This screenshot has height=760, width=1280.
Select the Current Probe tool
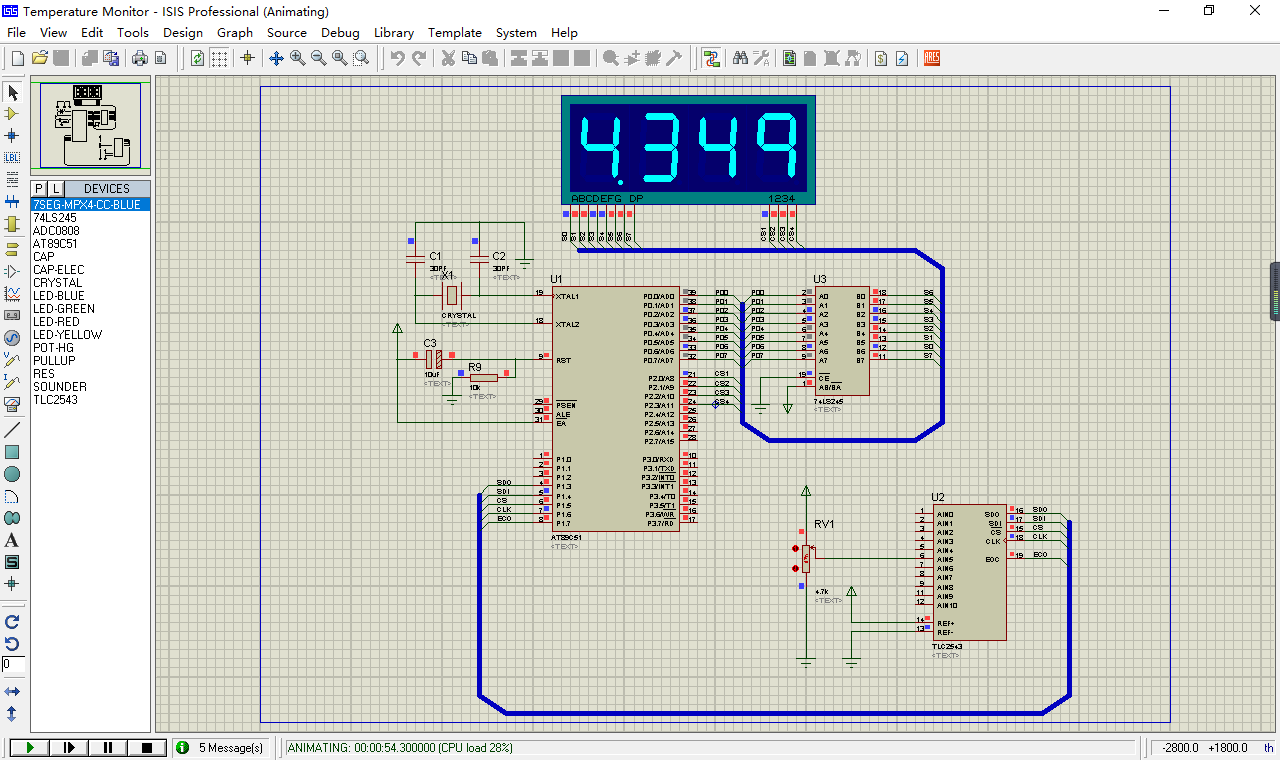click(x=13, y=381)
